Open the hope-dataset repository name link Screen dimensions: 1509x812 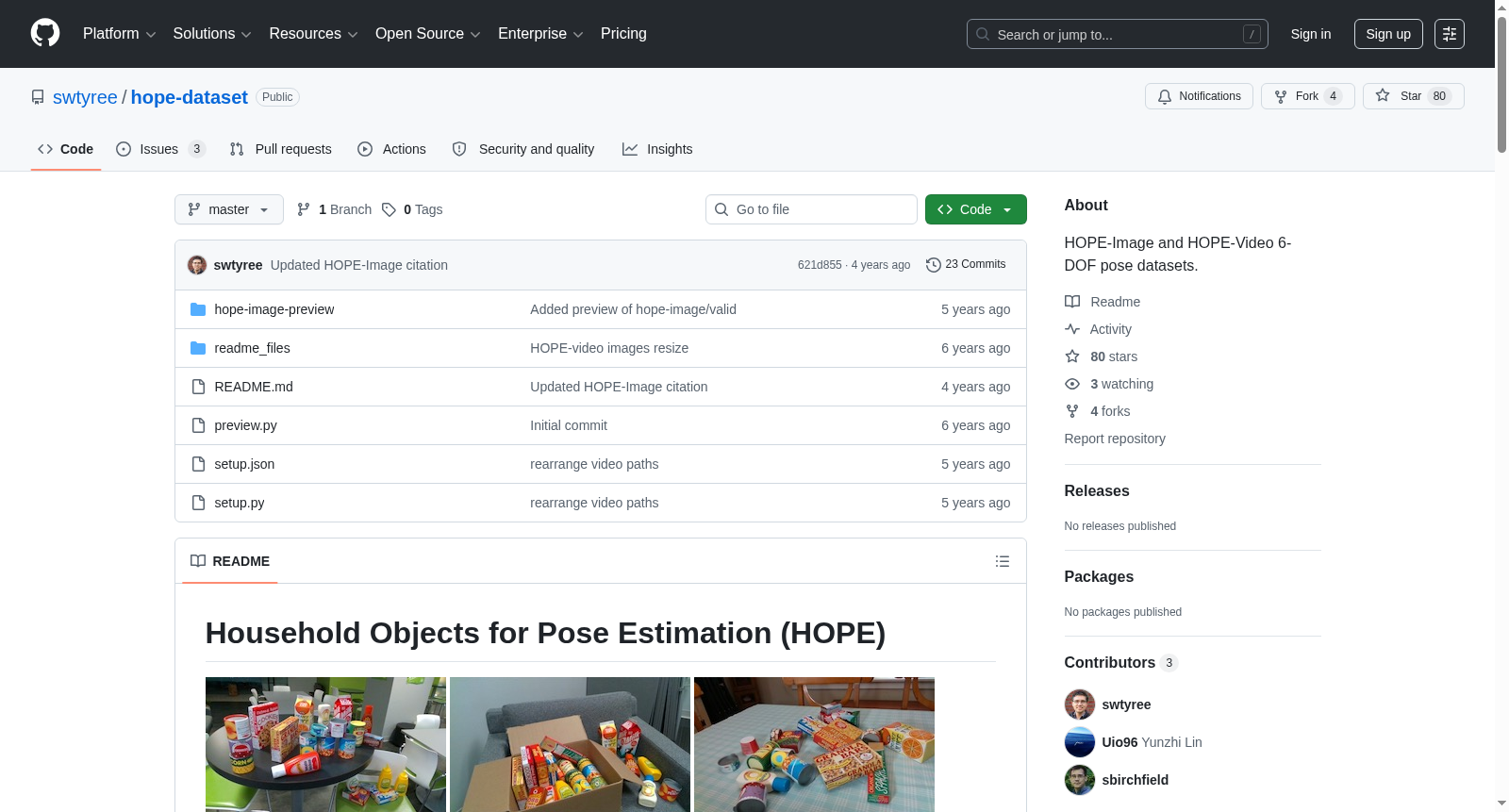click(x=190, y=97)
